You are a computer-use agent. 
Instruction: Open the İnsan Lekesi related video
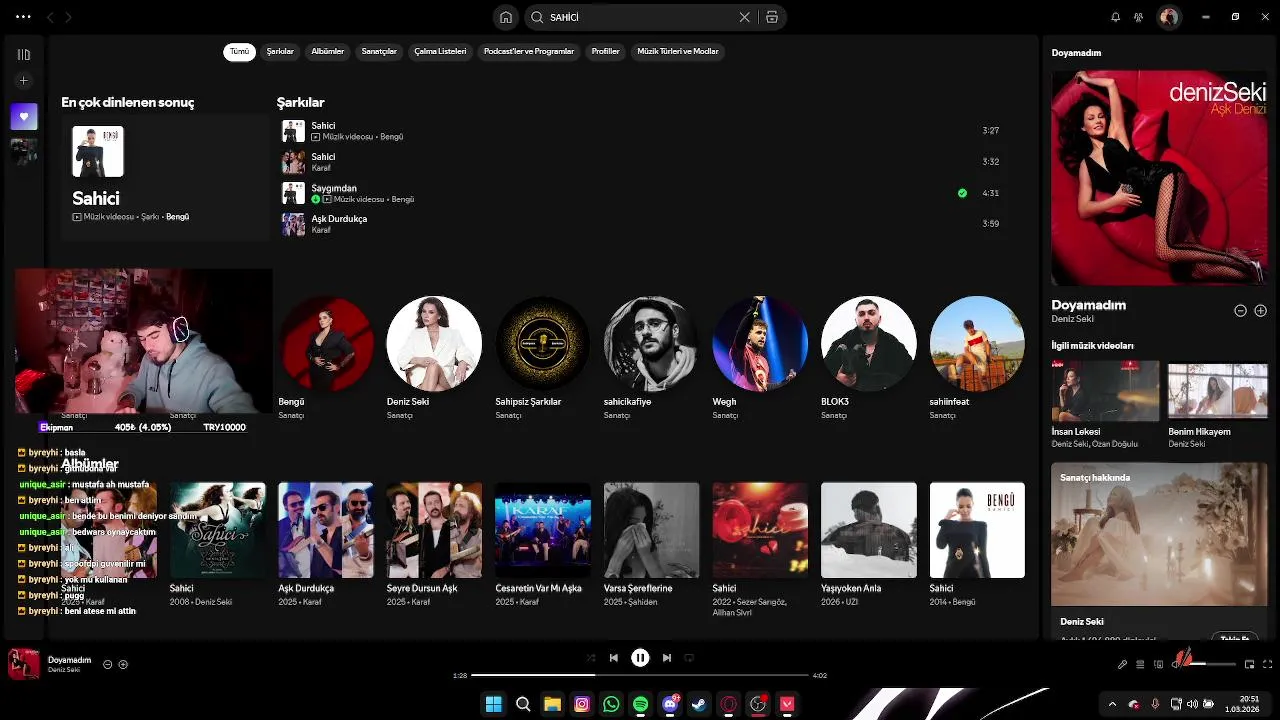tap(1105, 404)
